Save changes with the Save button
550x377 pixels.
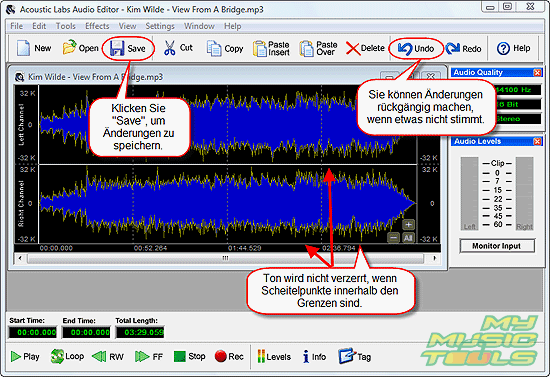[x=128, y=48]
